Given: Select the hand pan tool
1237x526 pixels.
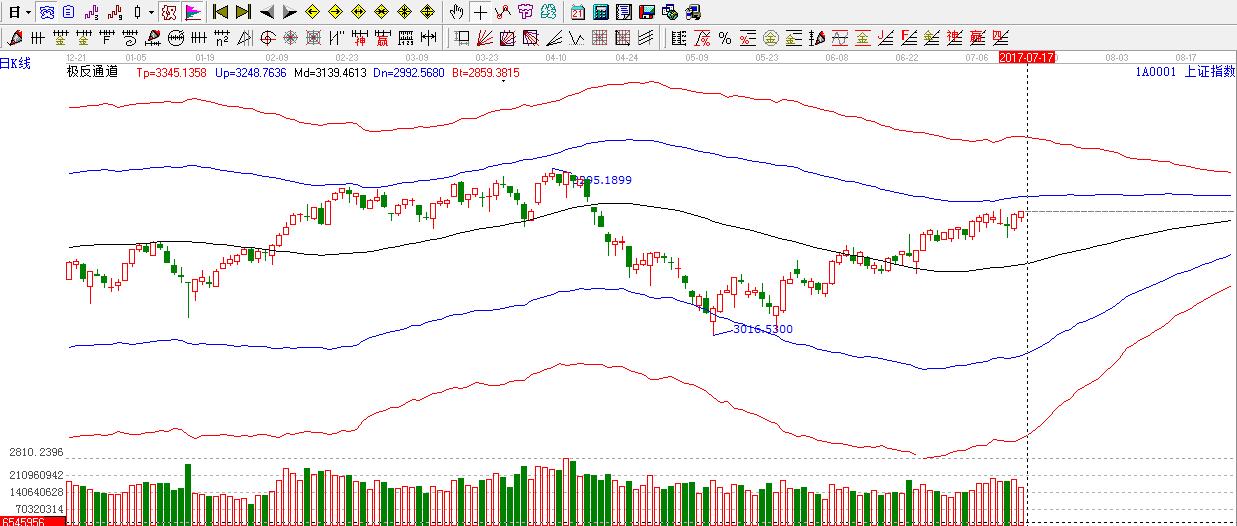Looking at the screenshot, I should click(x=456, y=13).
